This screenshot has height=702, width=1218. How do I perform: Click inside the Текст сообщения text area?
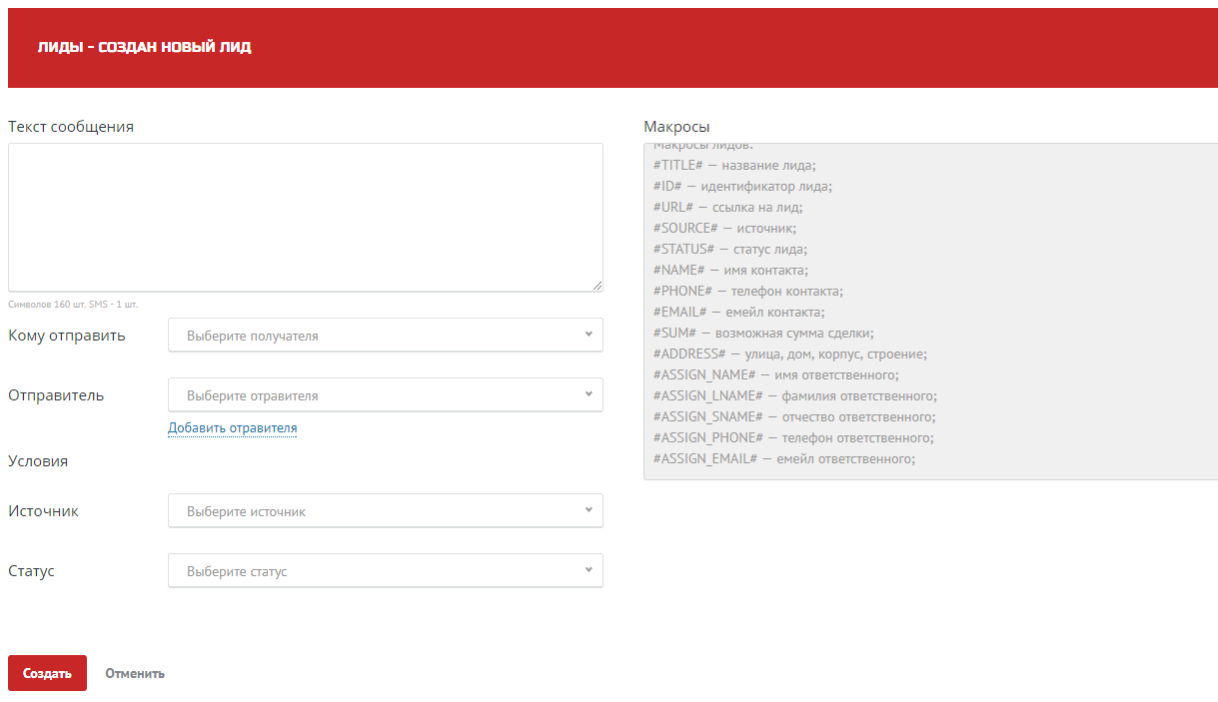(x=305, y=217)
